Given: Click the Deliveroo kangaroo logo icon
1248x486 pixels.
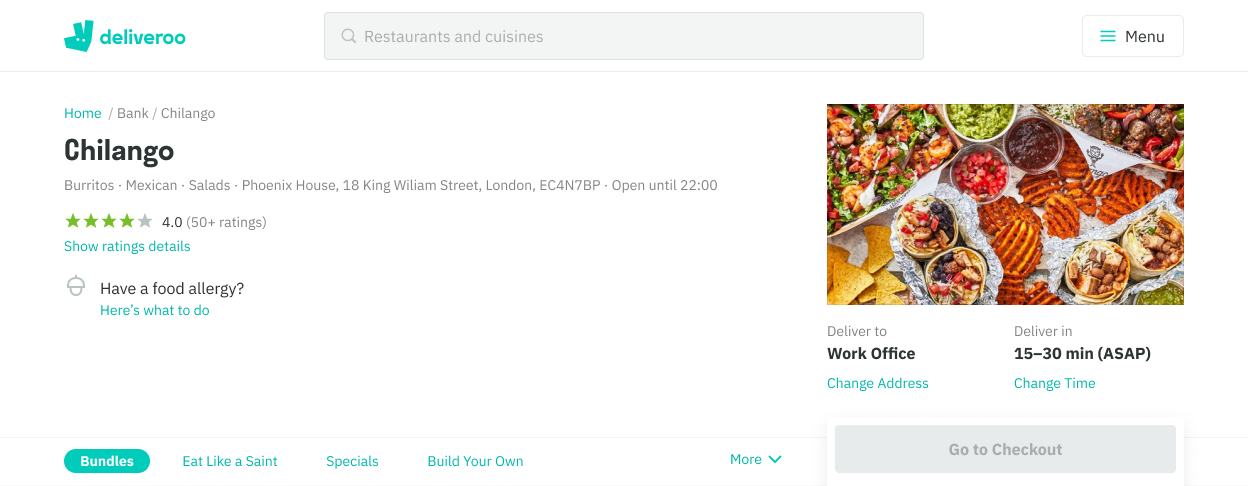Looking at the screenshot, I should [79, 36].
